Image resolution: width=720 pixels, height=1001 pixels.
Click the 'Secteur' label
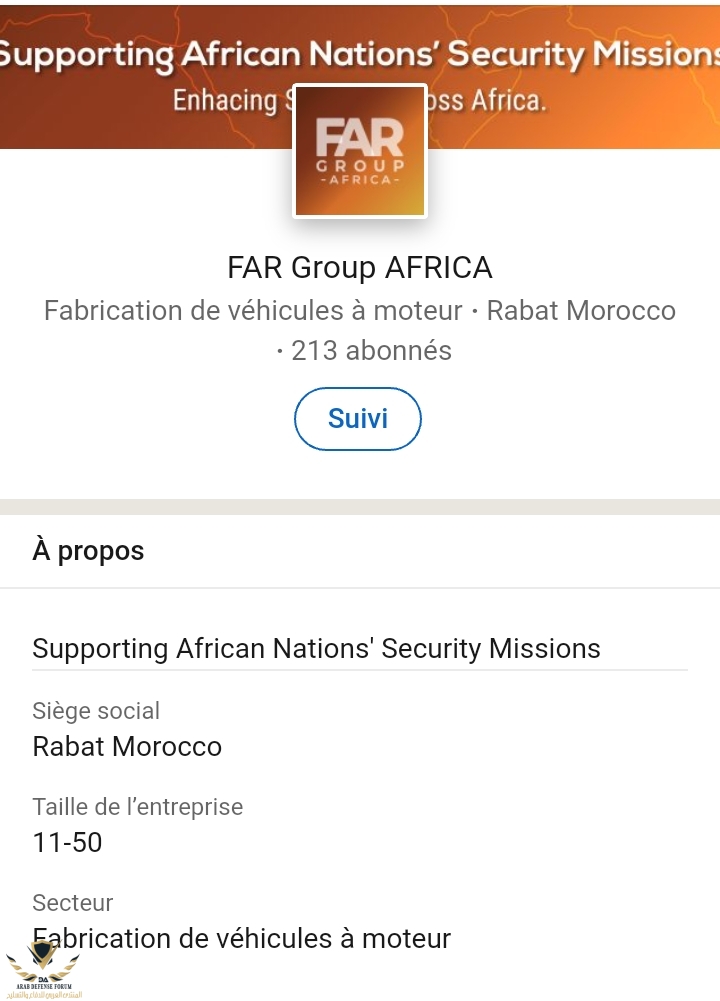pyautogui.click(x=73, y=903)
